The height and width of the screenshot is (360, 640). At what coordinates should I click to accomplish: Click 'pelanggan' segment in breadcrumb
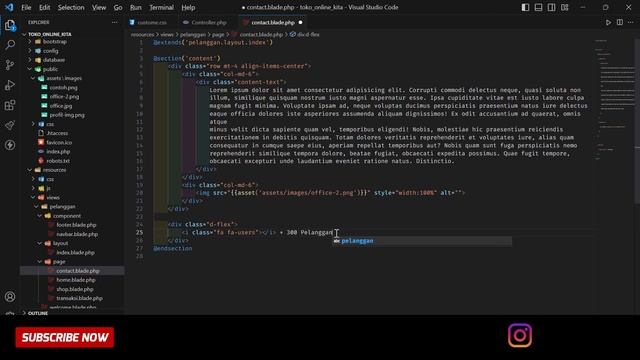click(x=193, y=35)
